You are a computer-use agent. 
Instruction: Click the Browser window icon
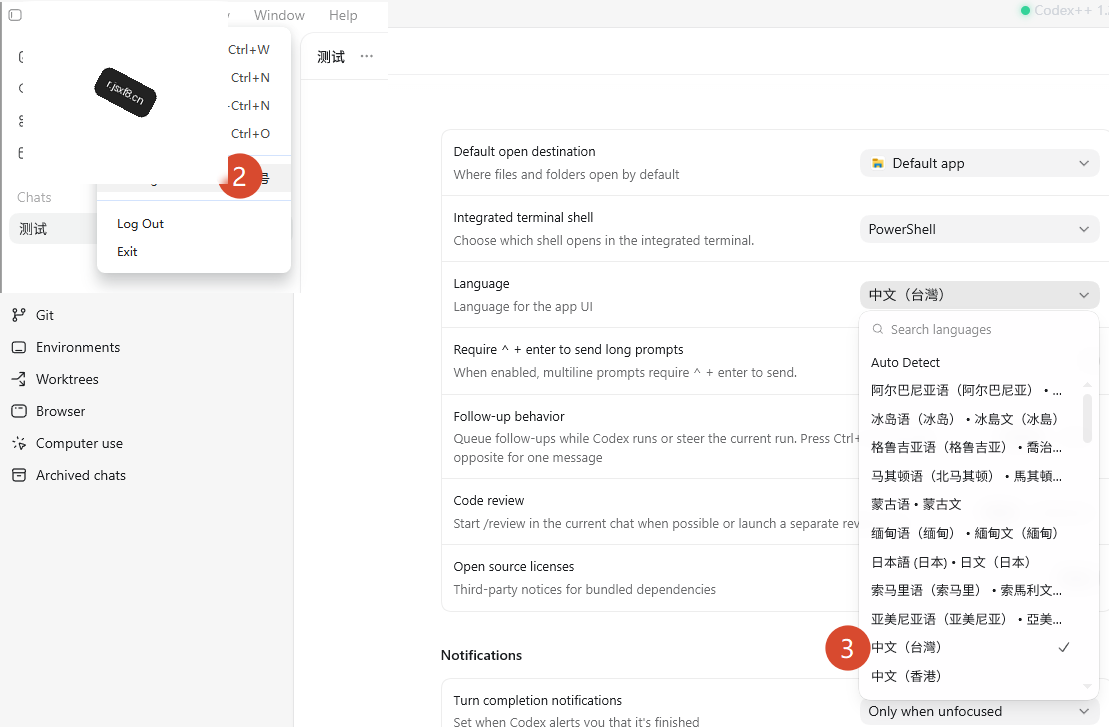click(x=19, y=411)
